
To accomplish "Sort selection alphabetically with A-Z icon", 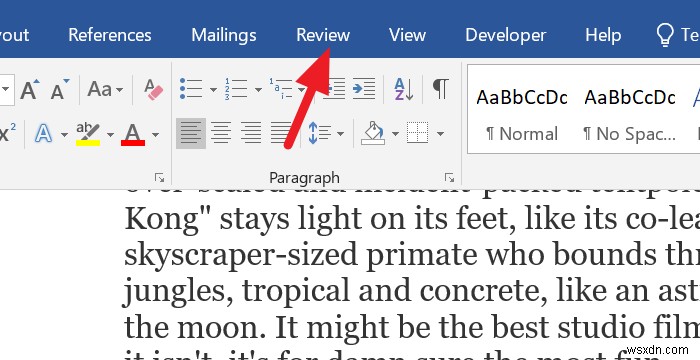I will pos(404,88).
